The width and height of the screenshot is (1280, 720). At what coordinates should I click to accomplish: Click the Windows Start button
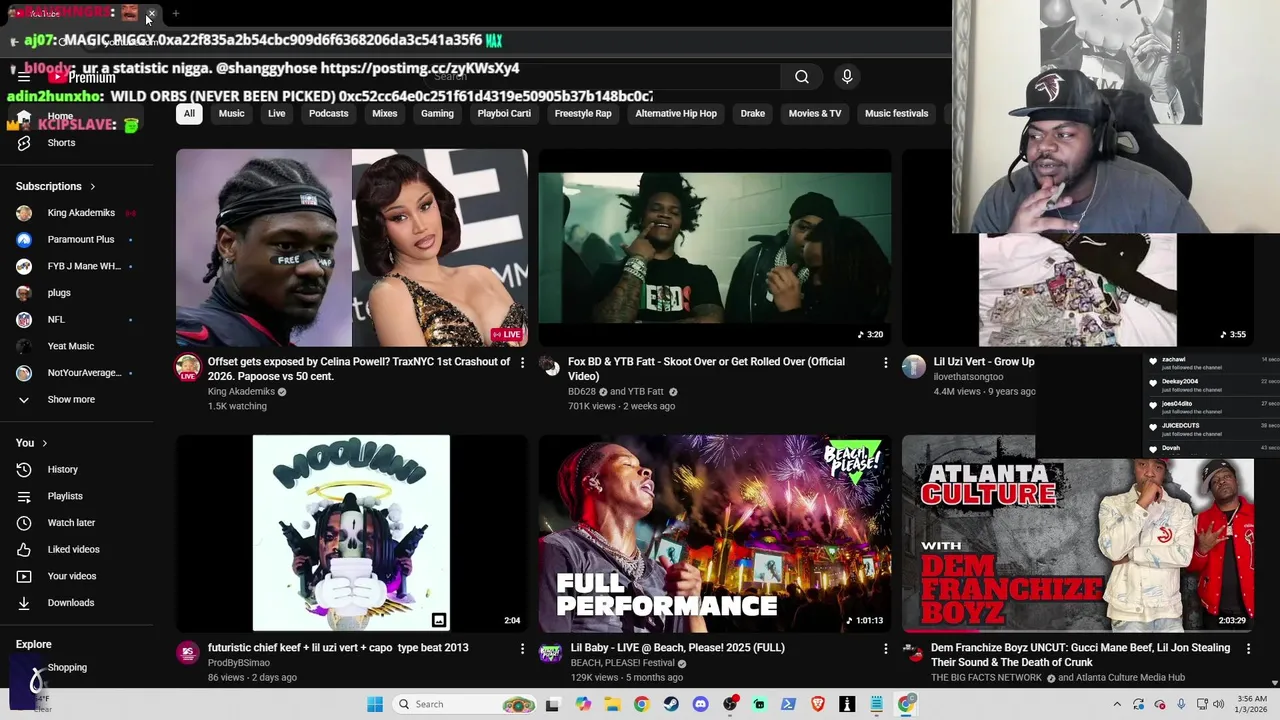tap(375, 704)
